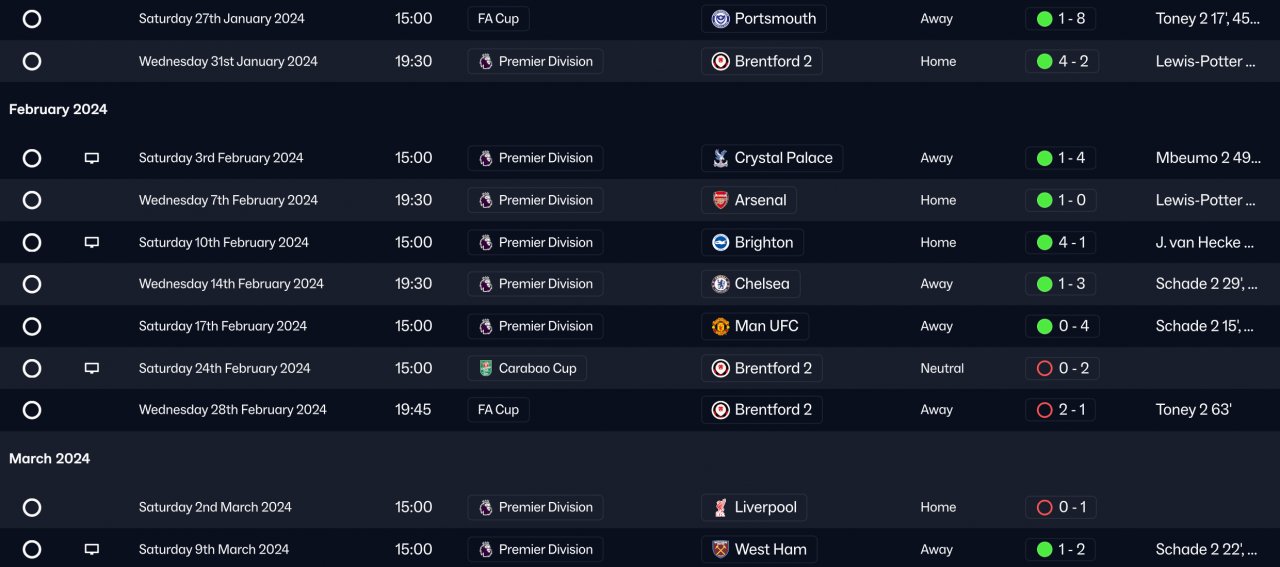Click TV icon on Carabao Cup row
Screen dimensions: 1280x567
92,368
